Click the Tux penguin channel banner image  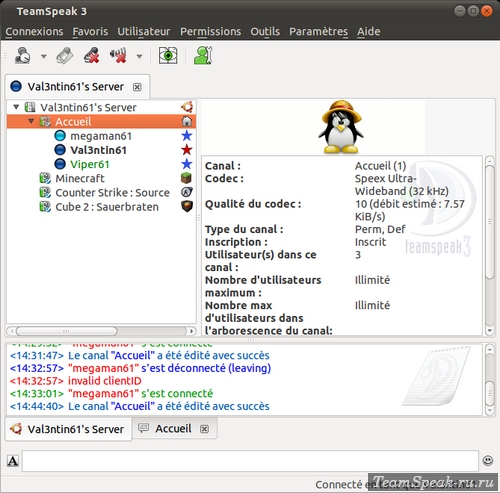341,127
